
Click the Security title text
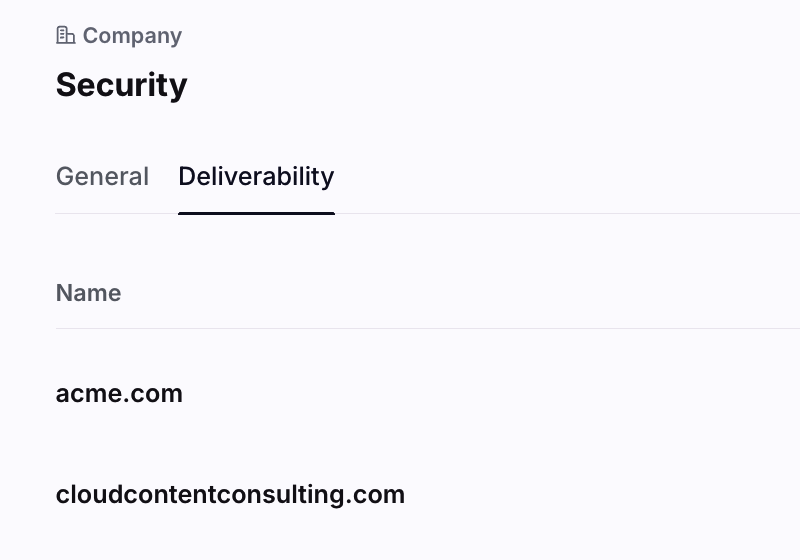pos(121,85)
